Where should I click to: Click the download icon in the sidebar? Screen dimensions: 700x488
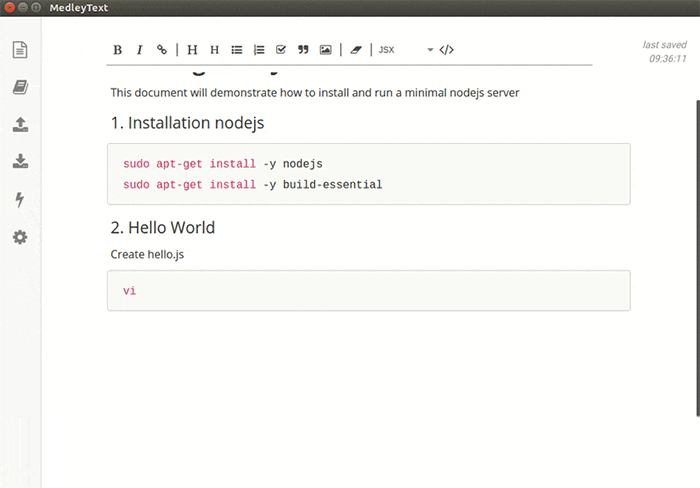pos(20,161)
